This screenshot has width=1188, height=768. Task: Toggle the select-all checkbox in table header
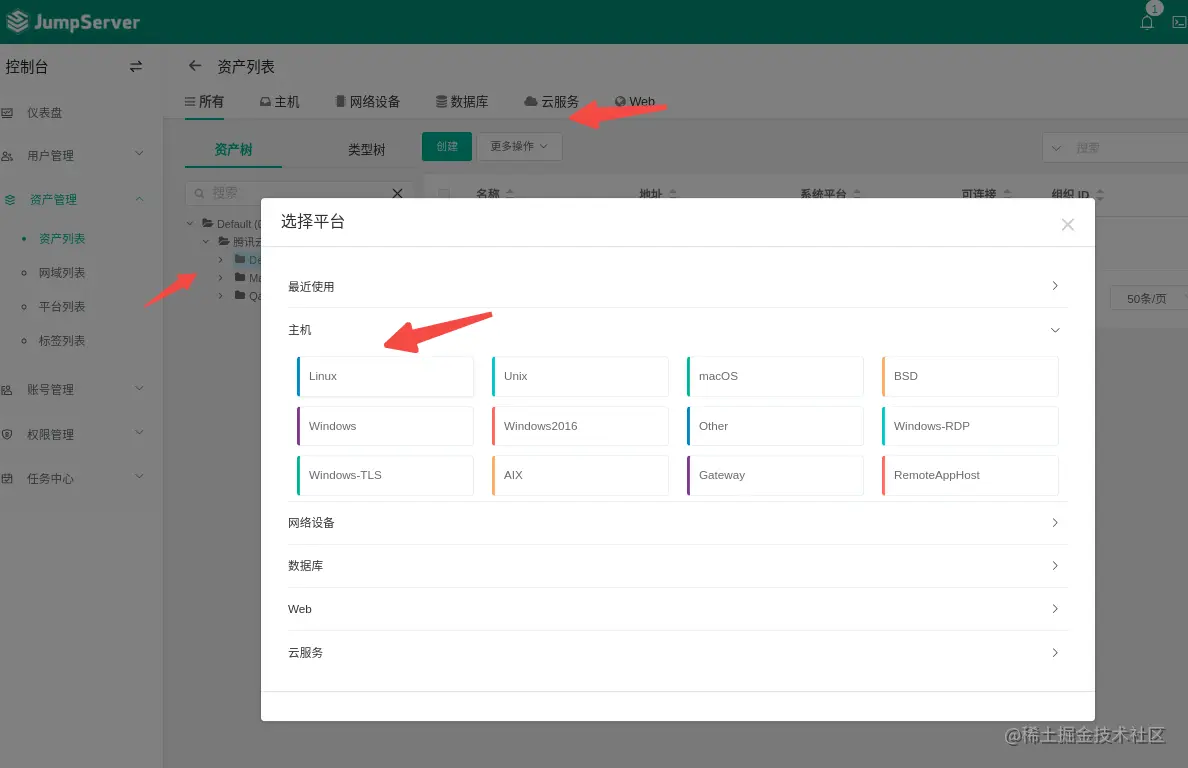[x=444, y=194]
